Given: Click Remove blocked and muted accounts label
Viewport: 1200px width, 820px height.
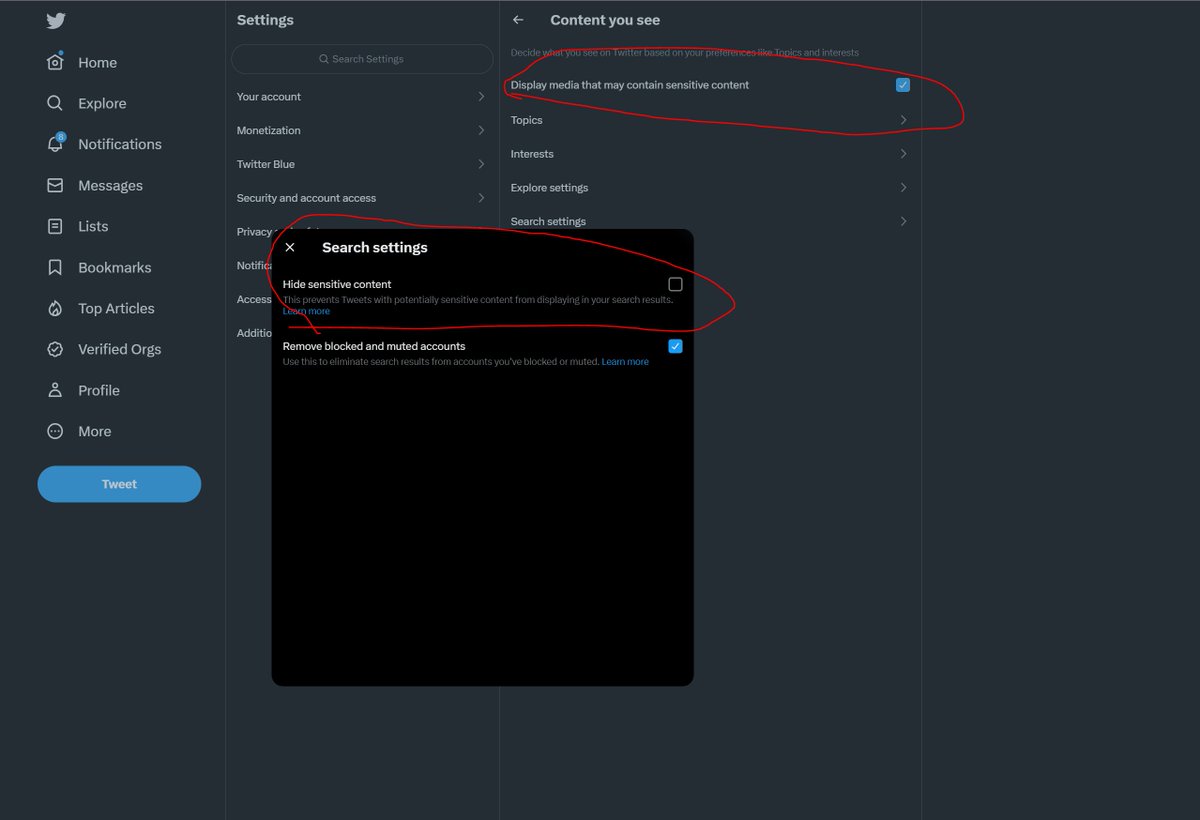Looking at the screenshot, I should [374, 346].
